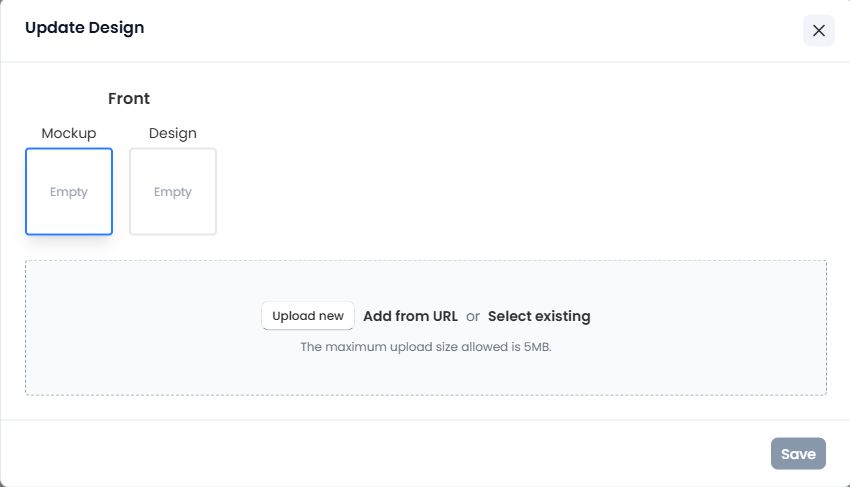Choose Add from URL option

(410, 316)
